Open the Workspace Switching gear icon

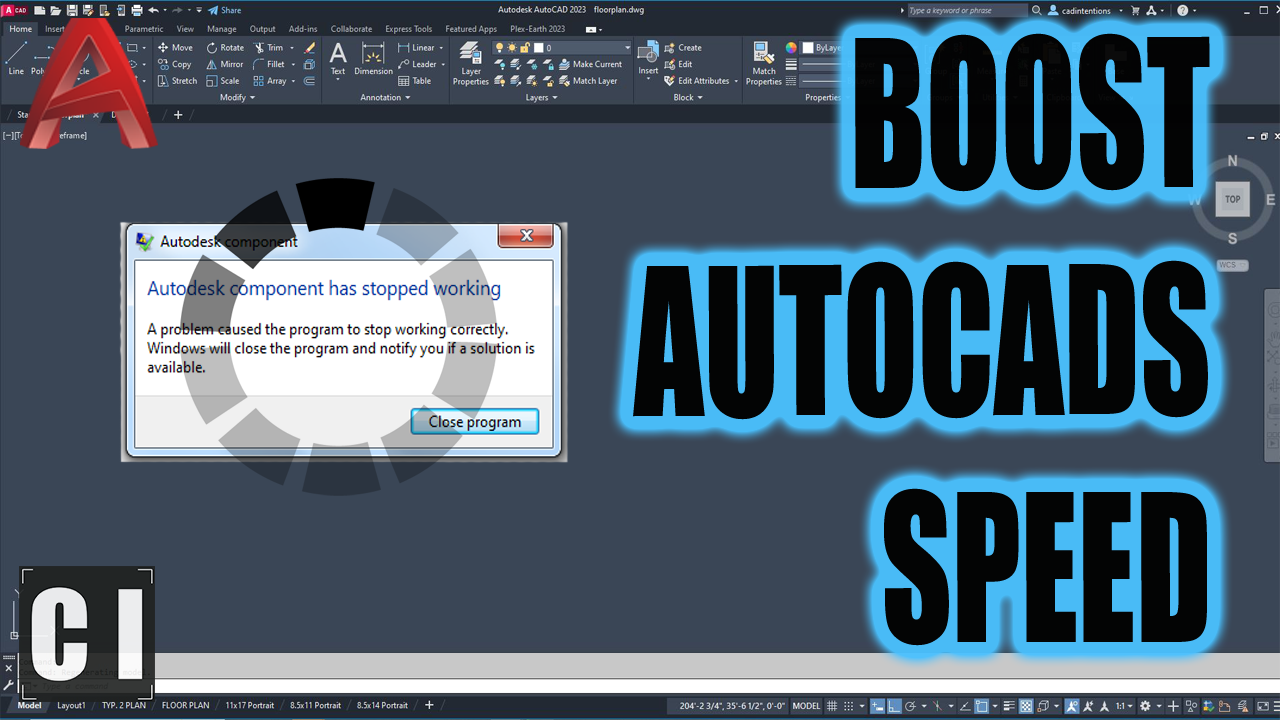[1145, 706]
